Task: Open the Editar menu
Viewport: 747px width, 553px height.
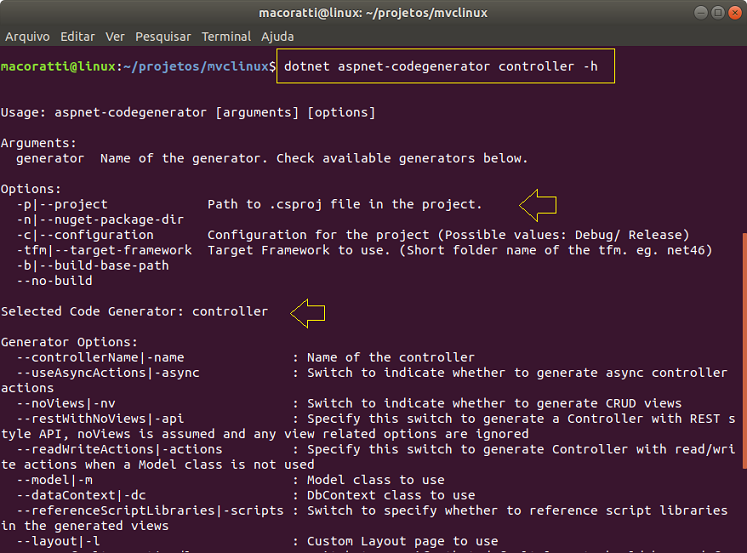Action: 77,37
